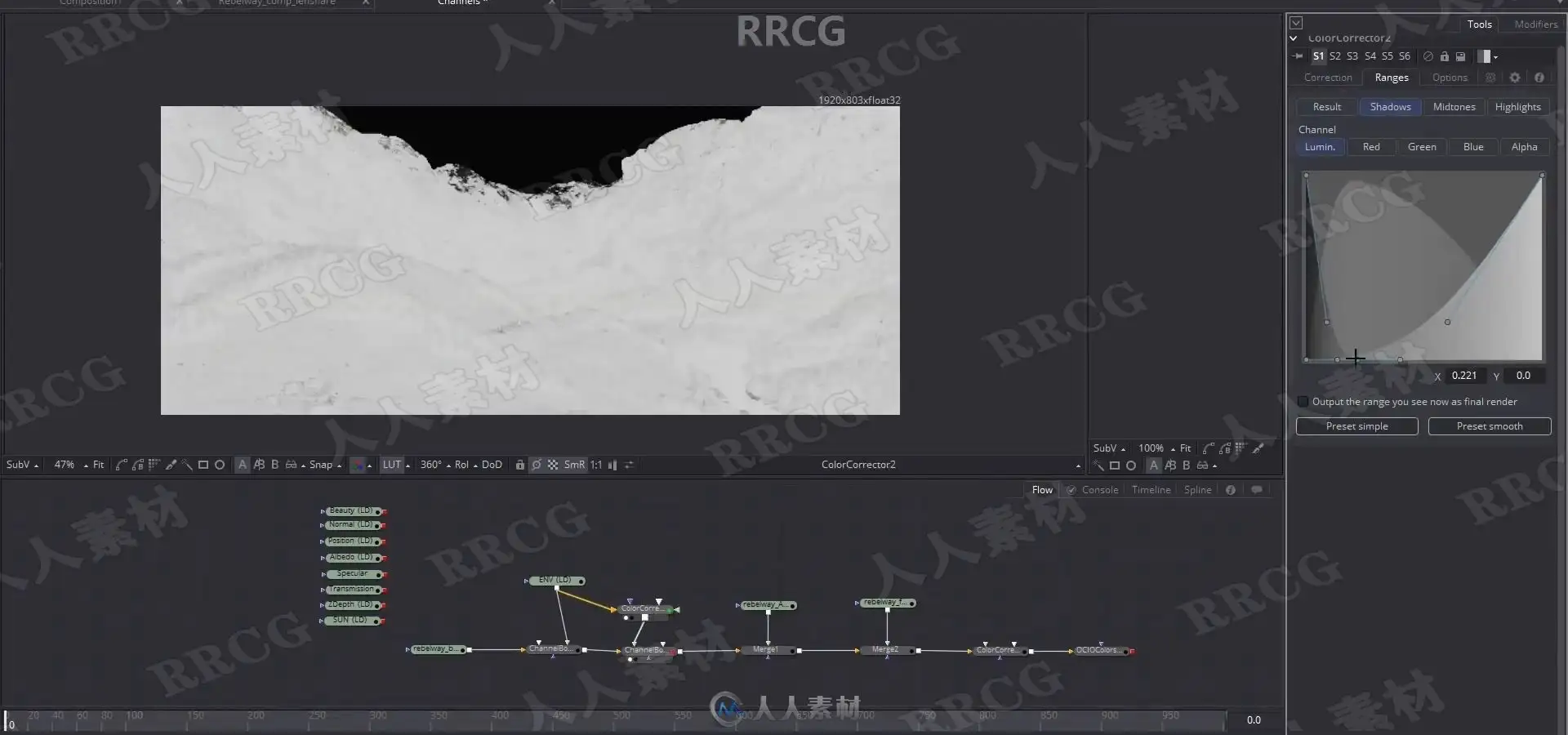The width and height of the screenshot is (1568, 735).
Task: Toggle the lock icon in left viewer toolbar
Action: point(519,465)
